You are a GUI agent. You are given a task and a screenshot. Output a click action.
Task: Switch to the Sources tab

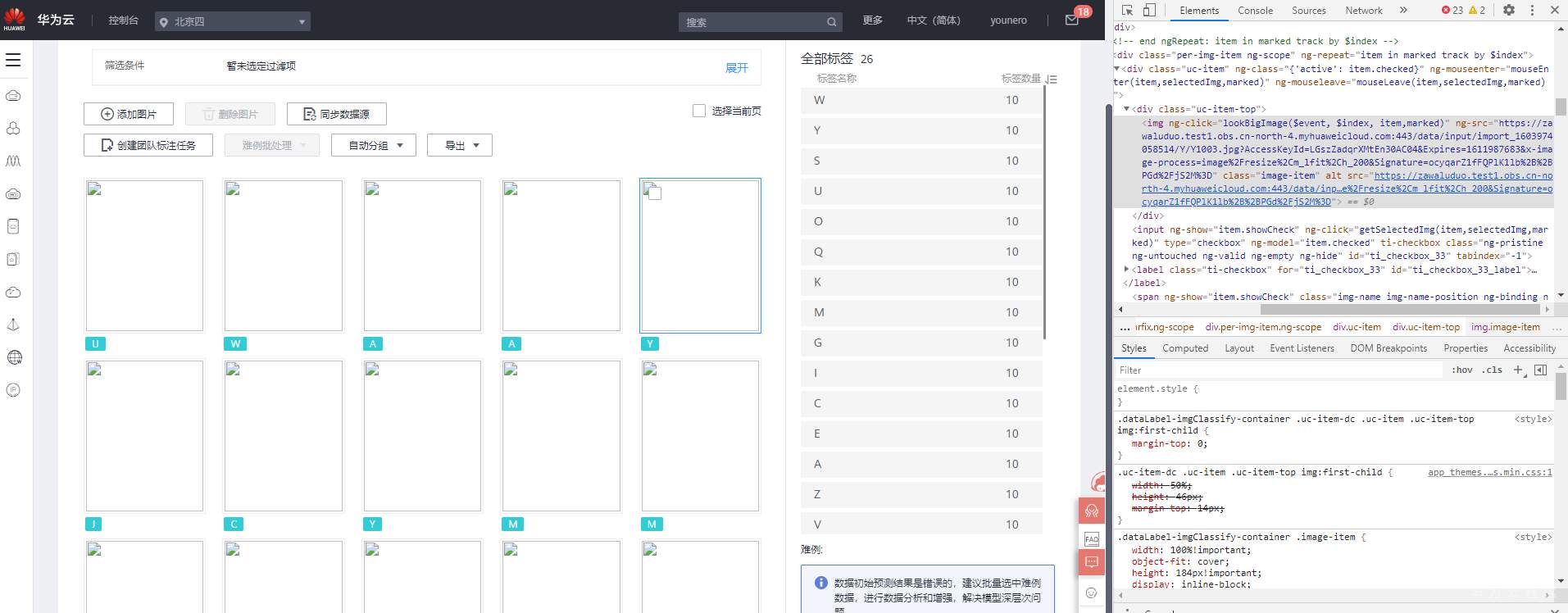[1308, 11]
